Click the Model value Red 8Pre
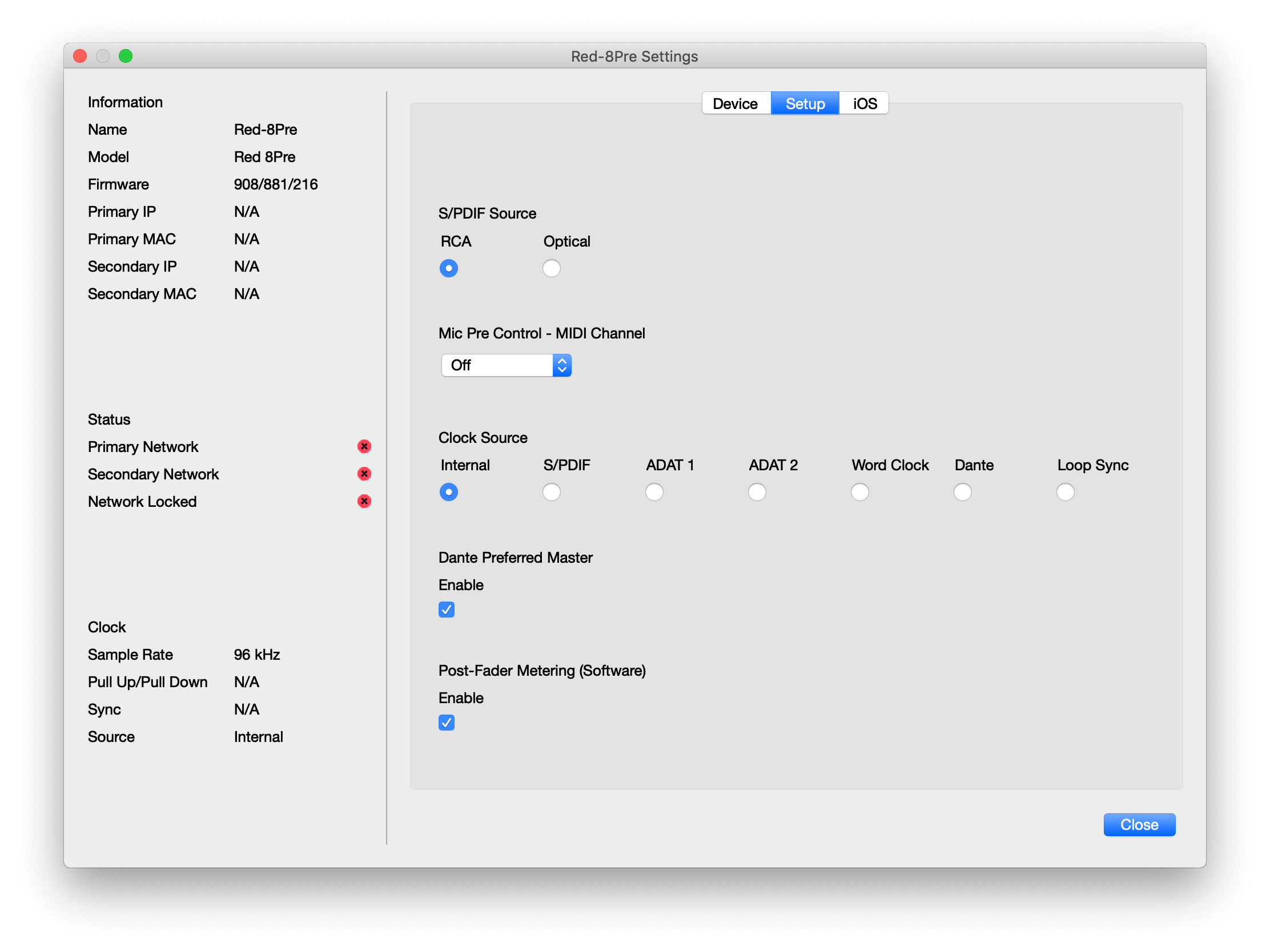 pyautogui.click(x=265, y=157)
